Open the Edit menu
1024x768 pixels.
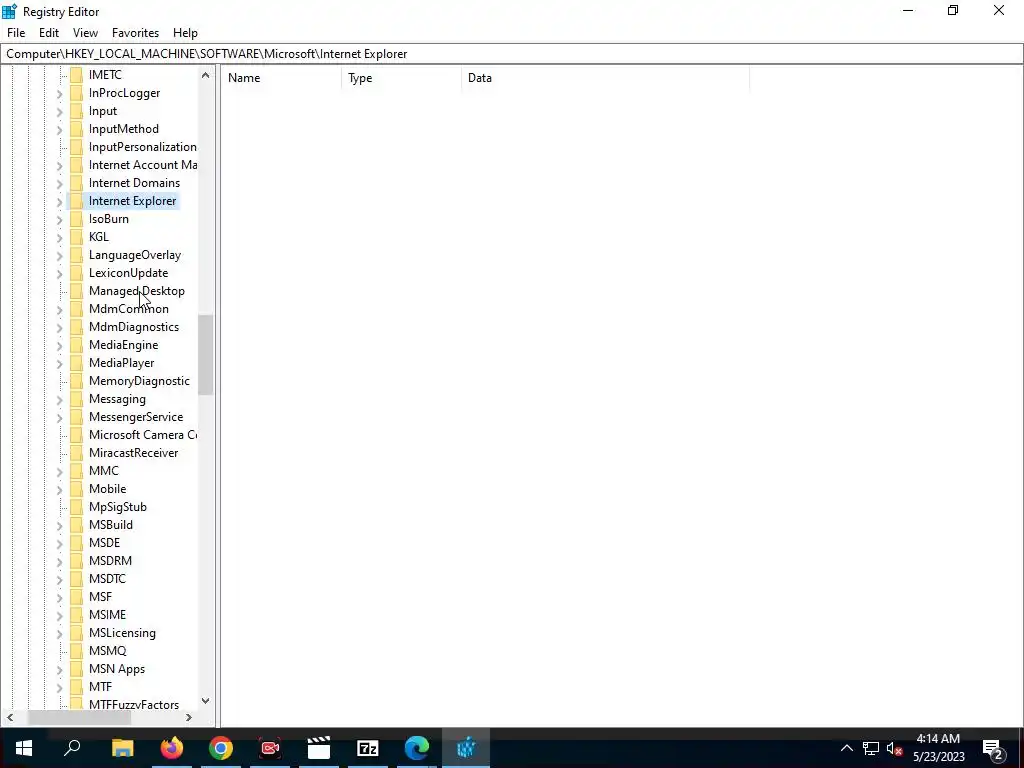49,33
